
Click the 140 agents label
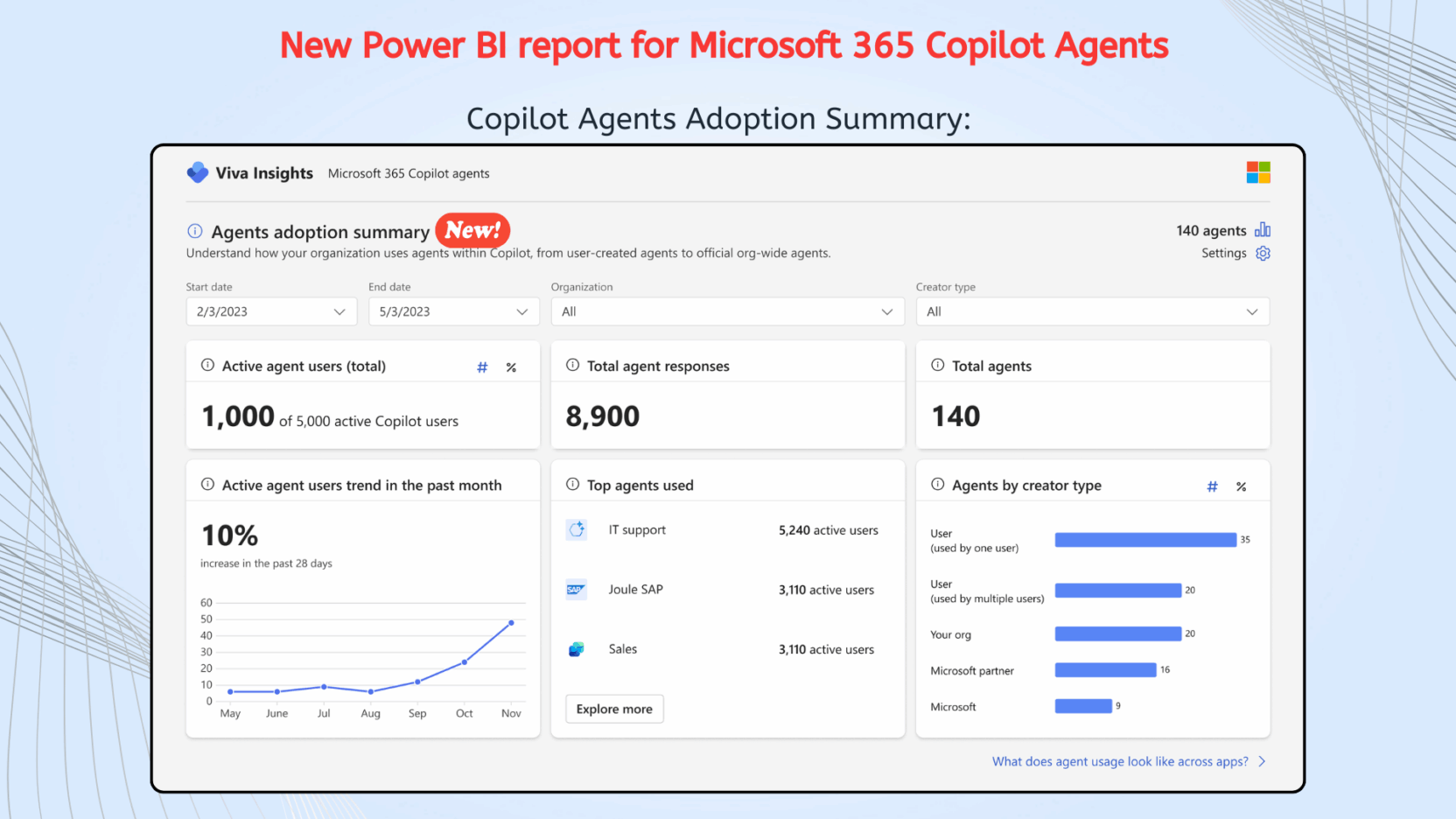pos(1211,230)
